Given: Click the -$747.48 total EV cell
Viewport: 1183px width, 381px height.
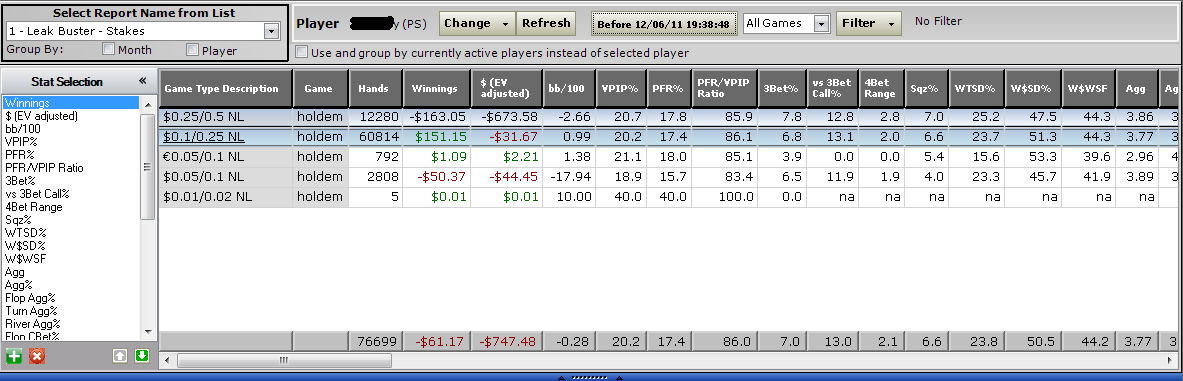Looking at the screenshot, I should [505, 342].
